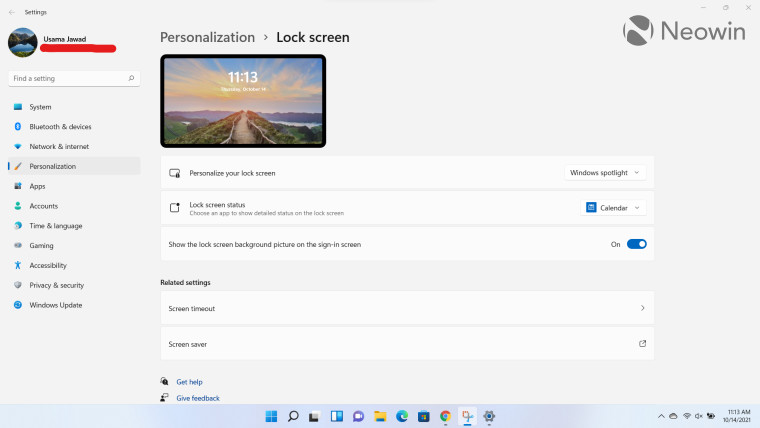Open Privacy & security settings
Image resolution: width=760 pixels, height=428 pixels.
click(74, 285)
